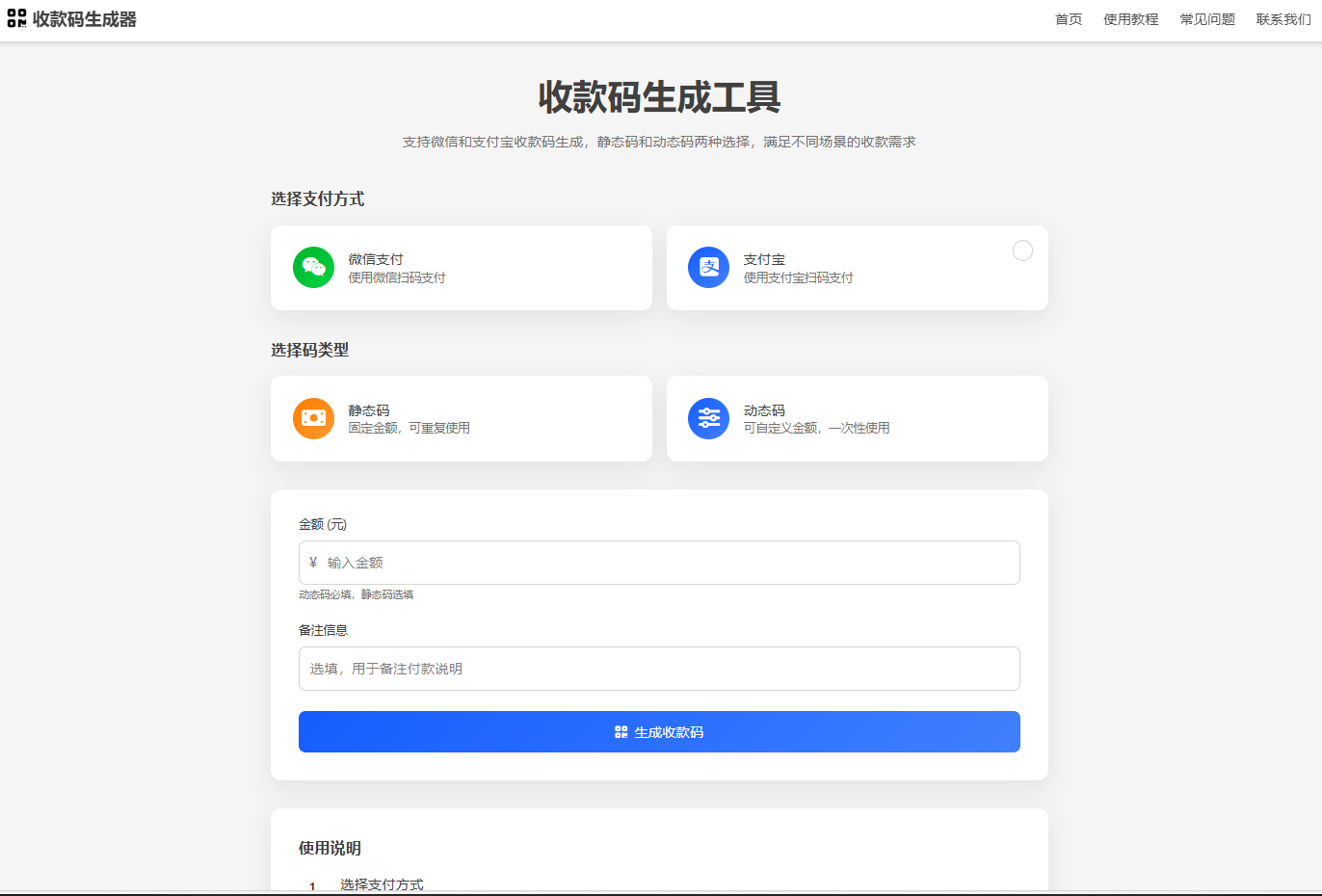Click the 选择支付方式 section heading

point(318,198)
